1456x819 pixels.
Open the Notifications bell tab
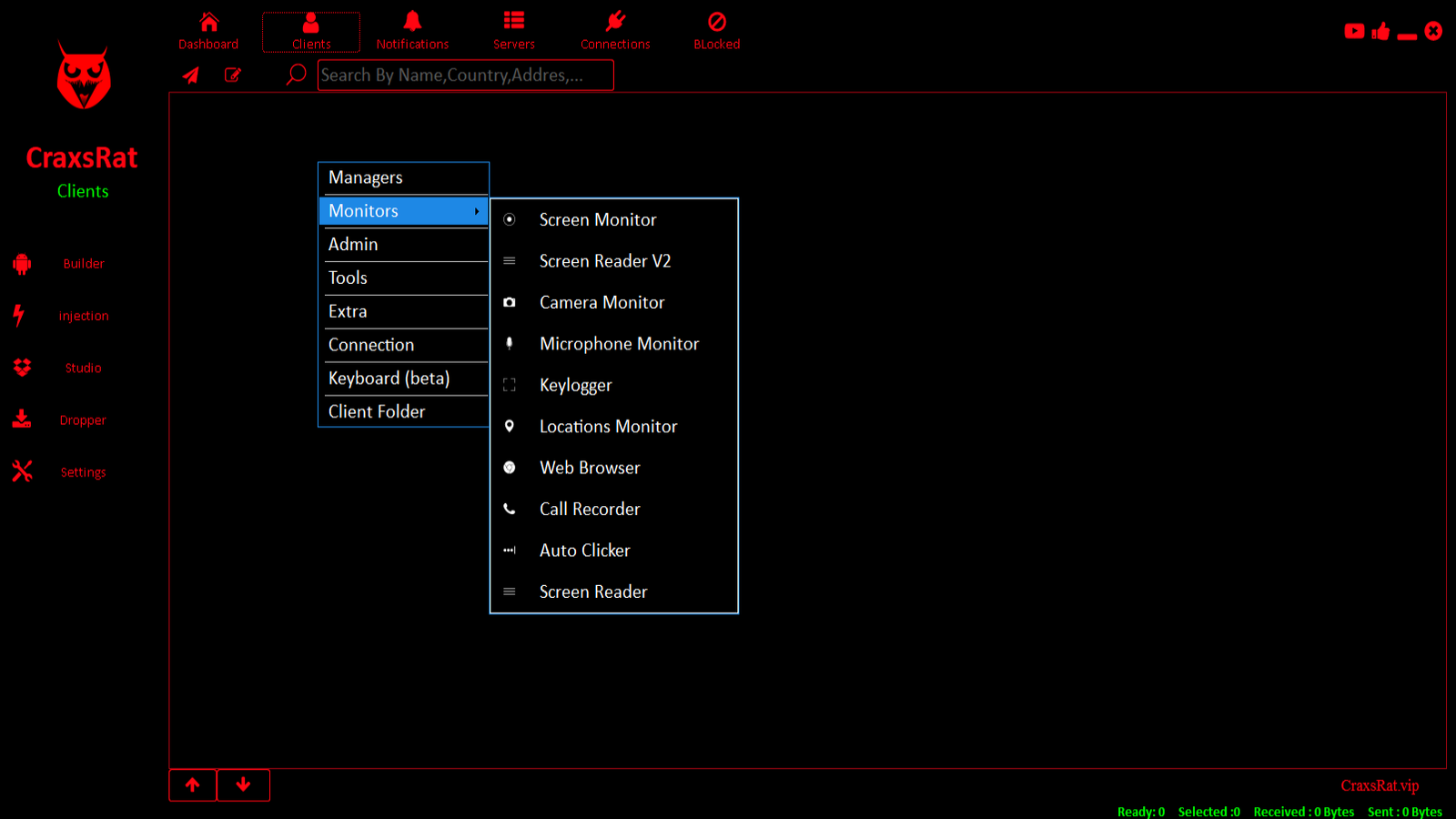point(412,32)
